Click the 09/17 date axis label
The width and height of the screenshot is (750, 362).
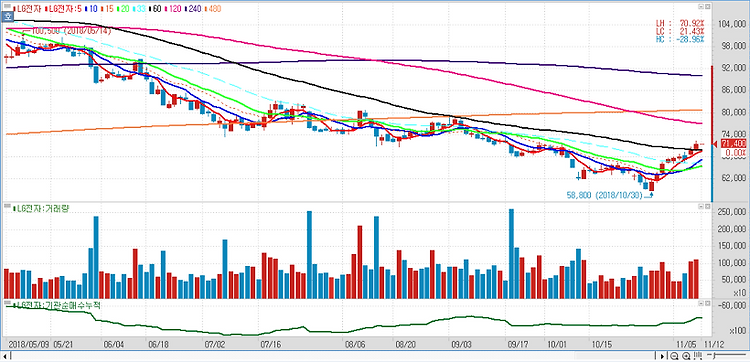click(517, 343)
